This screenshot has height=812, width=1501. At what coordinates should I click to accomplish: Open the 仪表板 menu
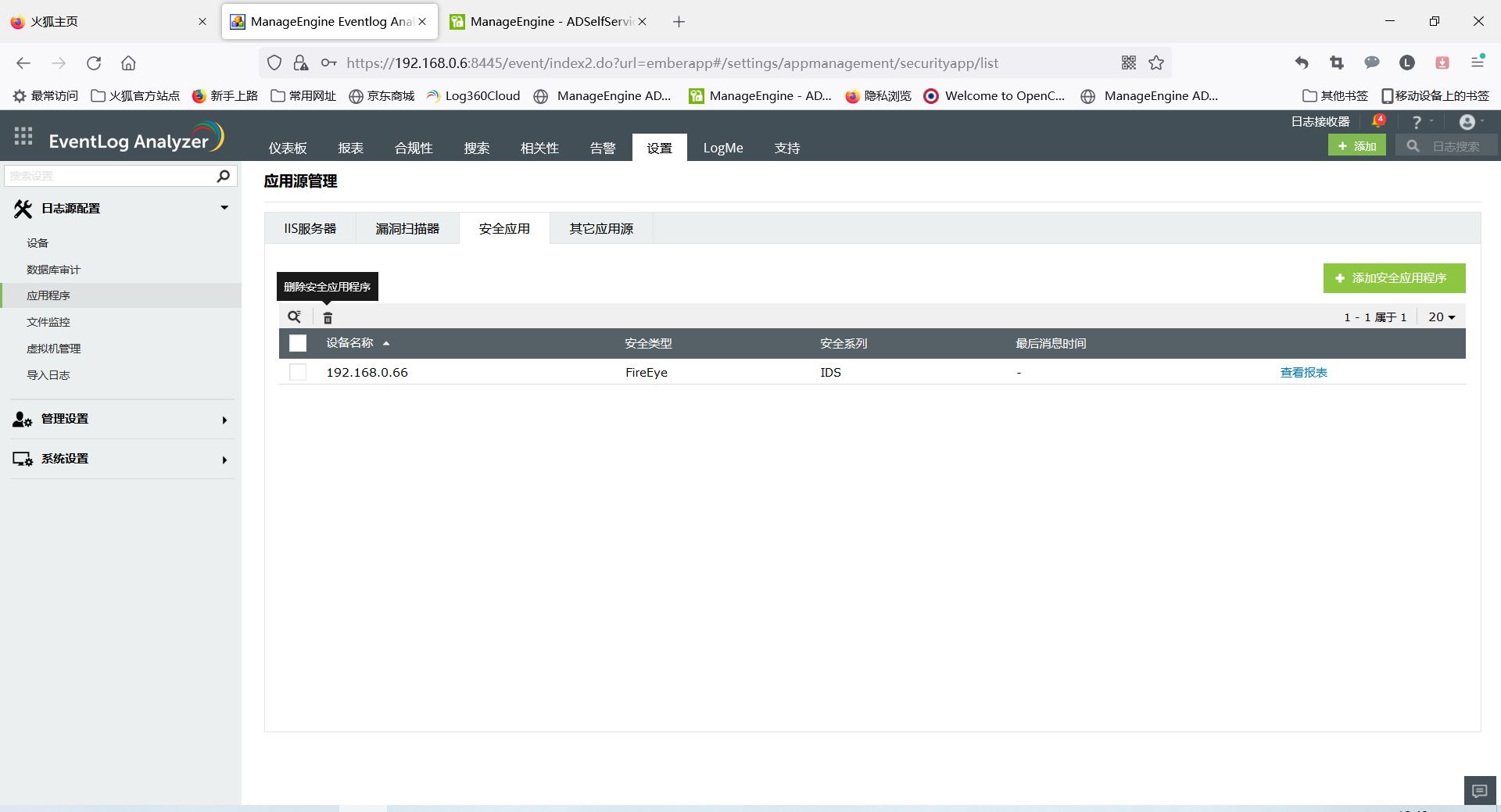coord(288,148)
